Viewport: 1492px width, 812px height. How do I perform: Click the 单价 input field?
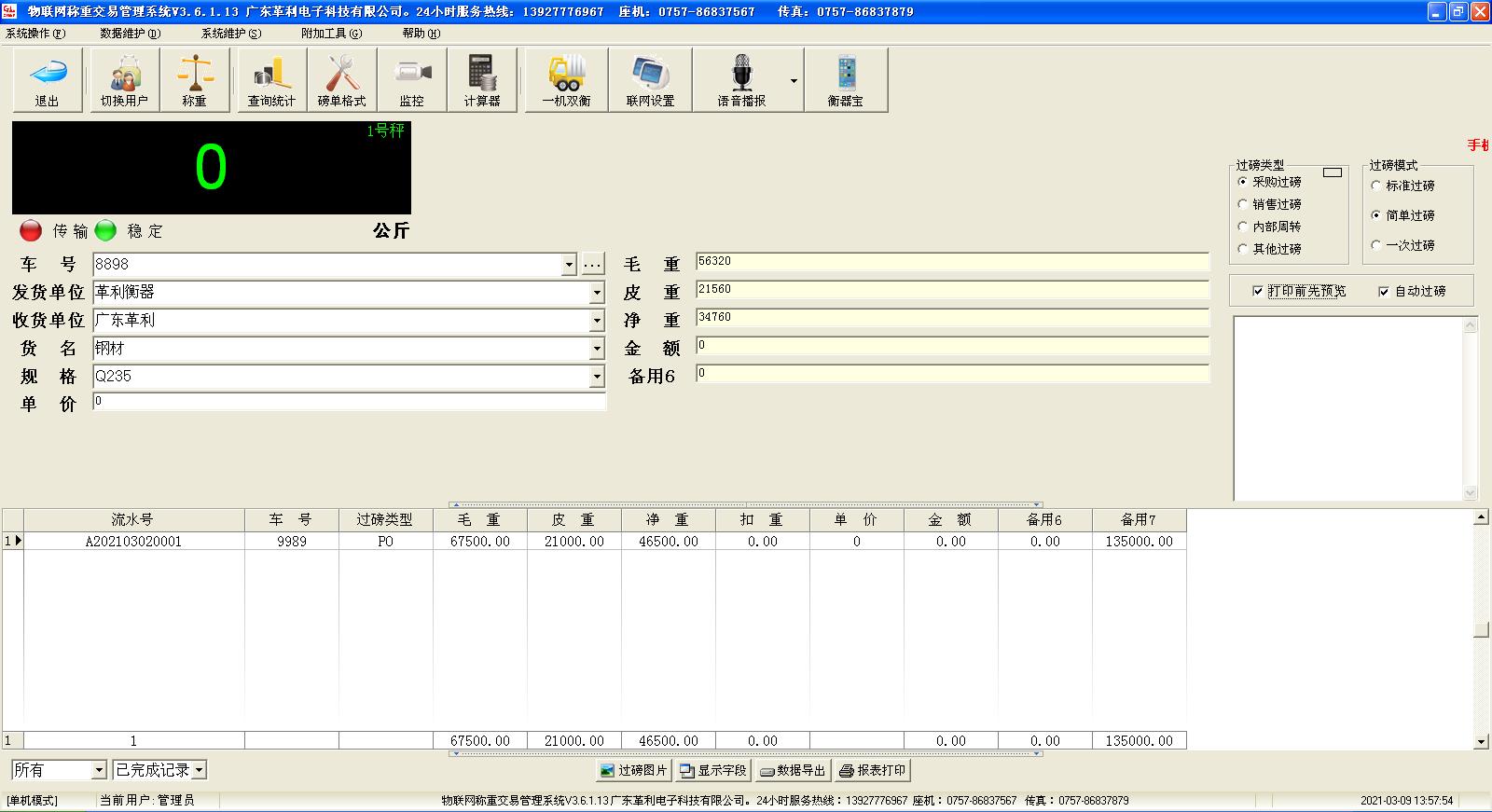point(350,402)
